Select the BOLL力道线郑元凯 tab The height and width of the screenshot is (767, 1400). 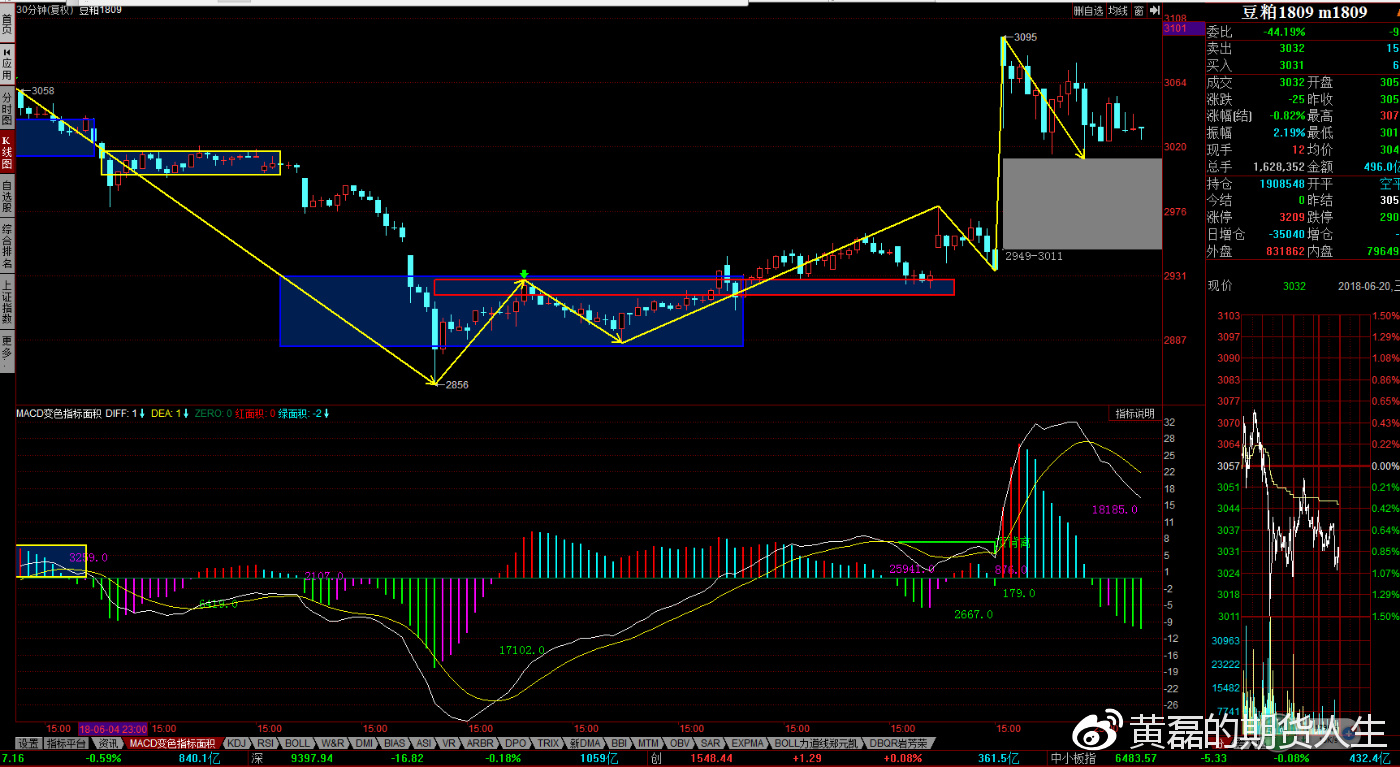point(818,743)
